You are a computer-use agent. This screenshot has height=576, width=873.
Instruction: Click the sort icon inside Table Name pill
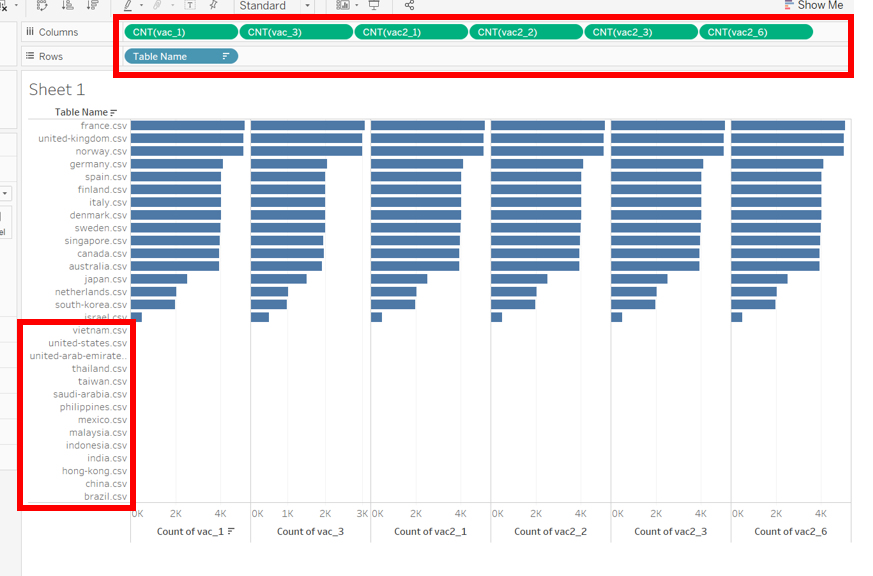[x=226, y=57]
